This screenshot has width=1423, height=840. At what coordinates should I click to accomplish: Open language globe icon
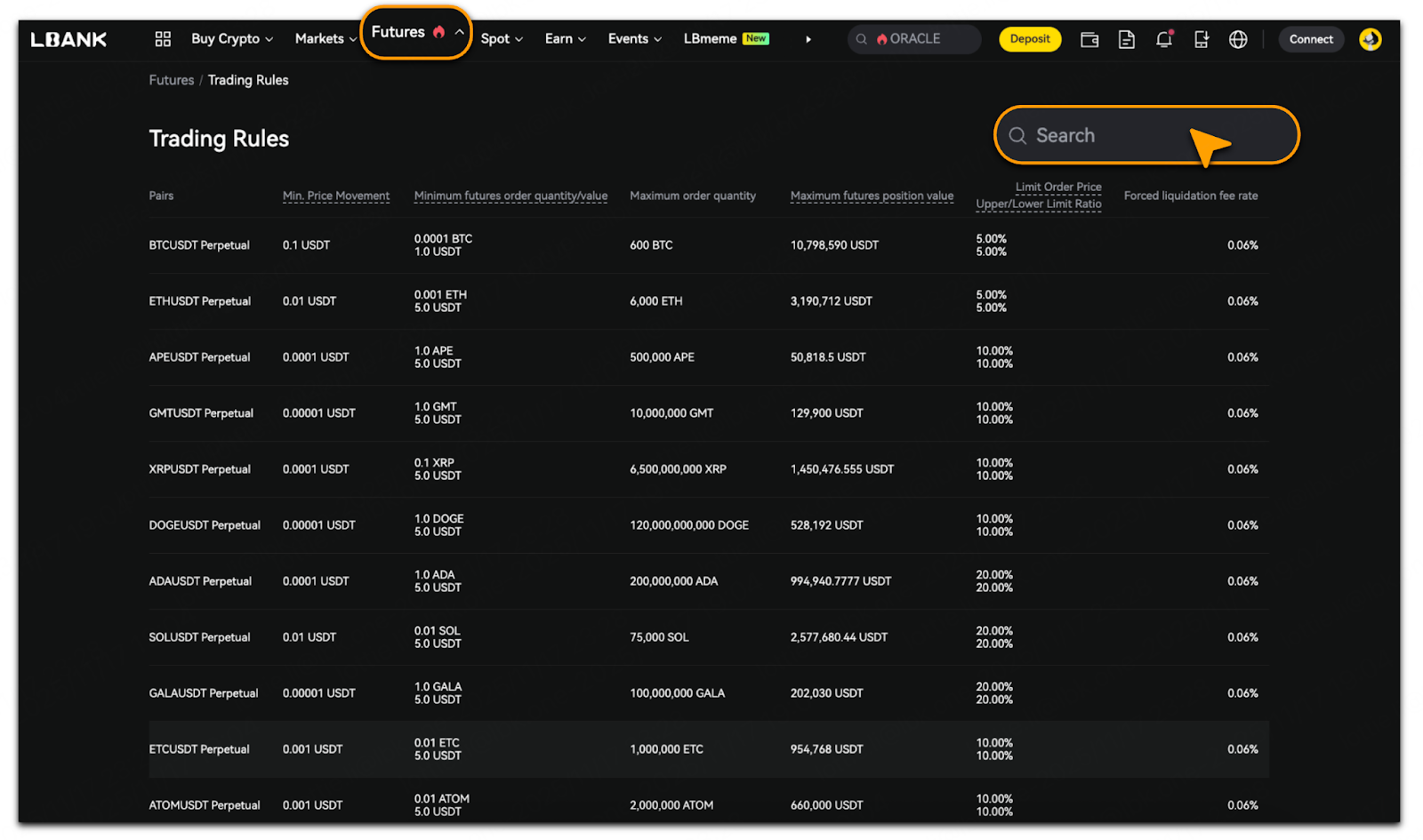pos(1237,39)
